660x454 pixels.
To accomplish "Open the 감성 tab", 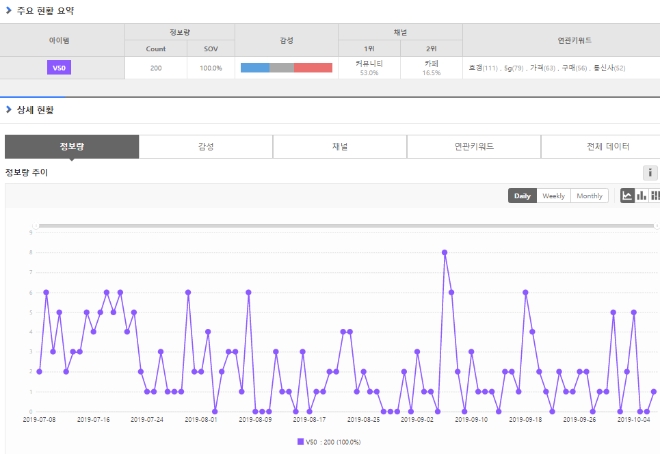I will point(206,147).
